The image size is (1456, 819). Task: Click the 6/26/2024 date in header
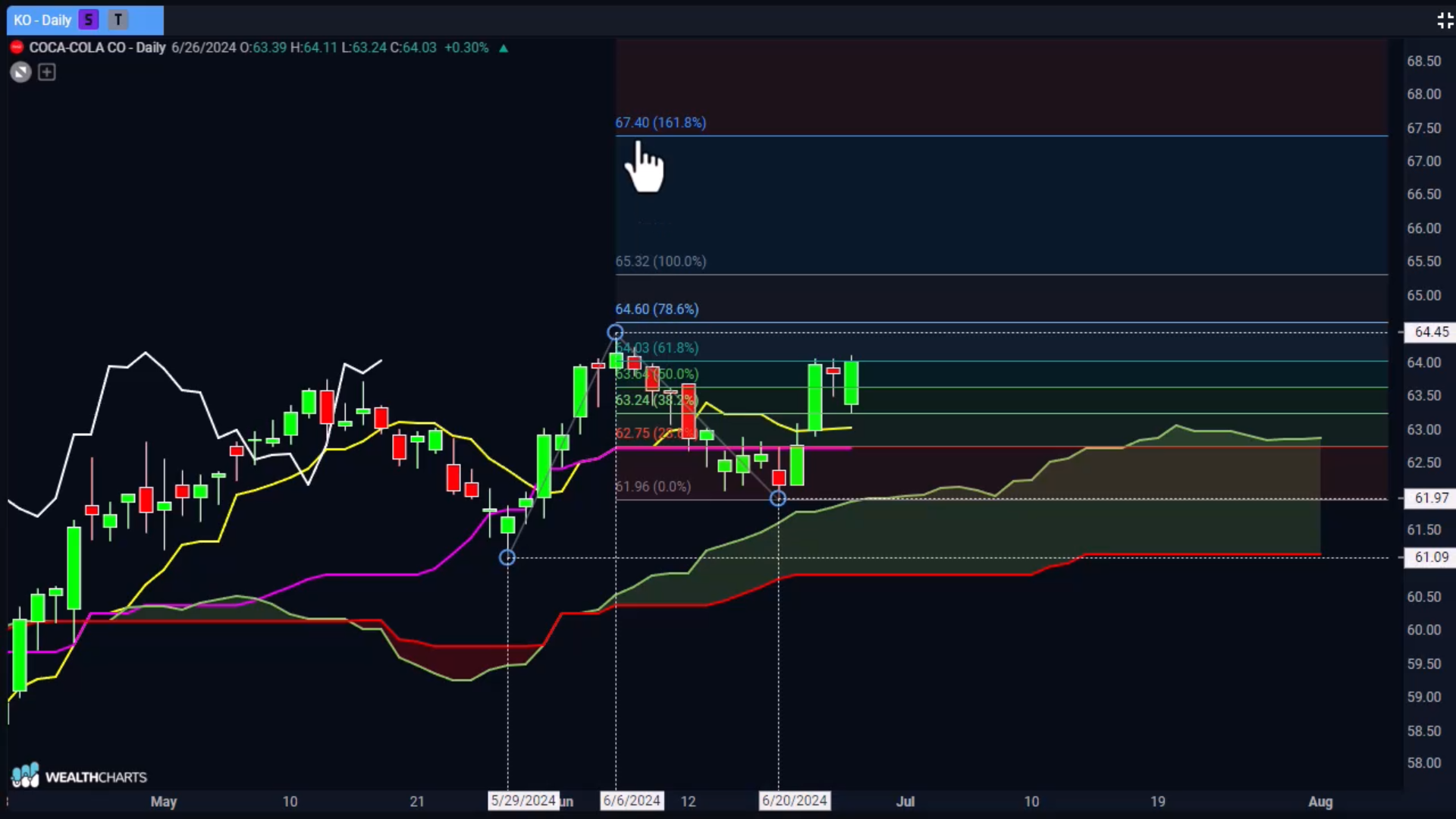(x=203, y=47)
